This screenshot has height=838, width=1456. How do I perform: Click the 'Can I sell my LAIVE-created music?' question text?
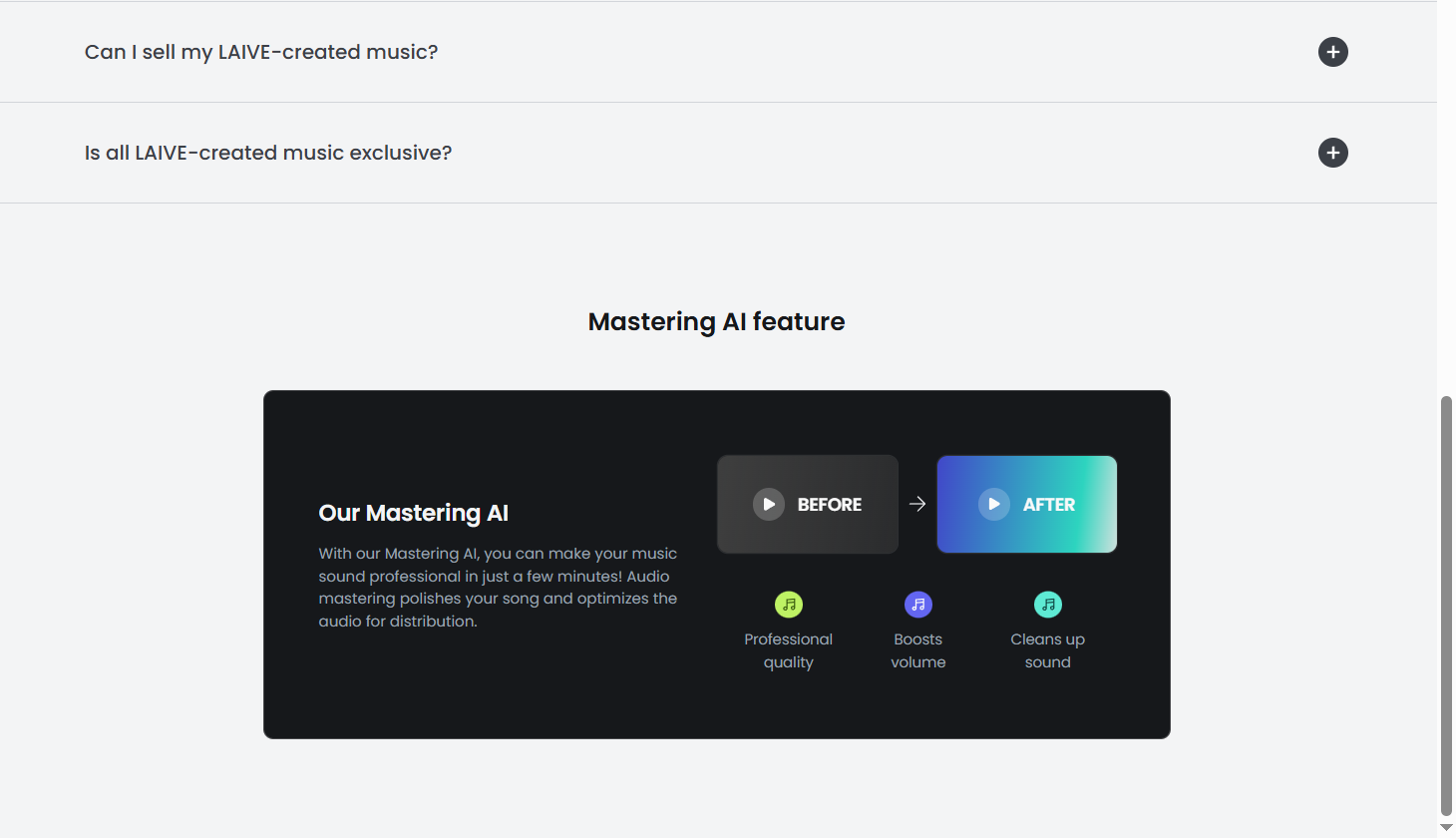[x=261, y=52]
